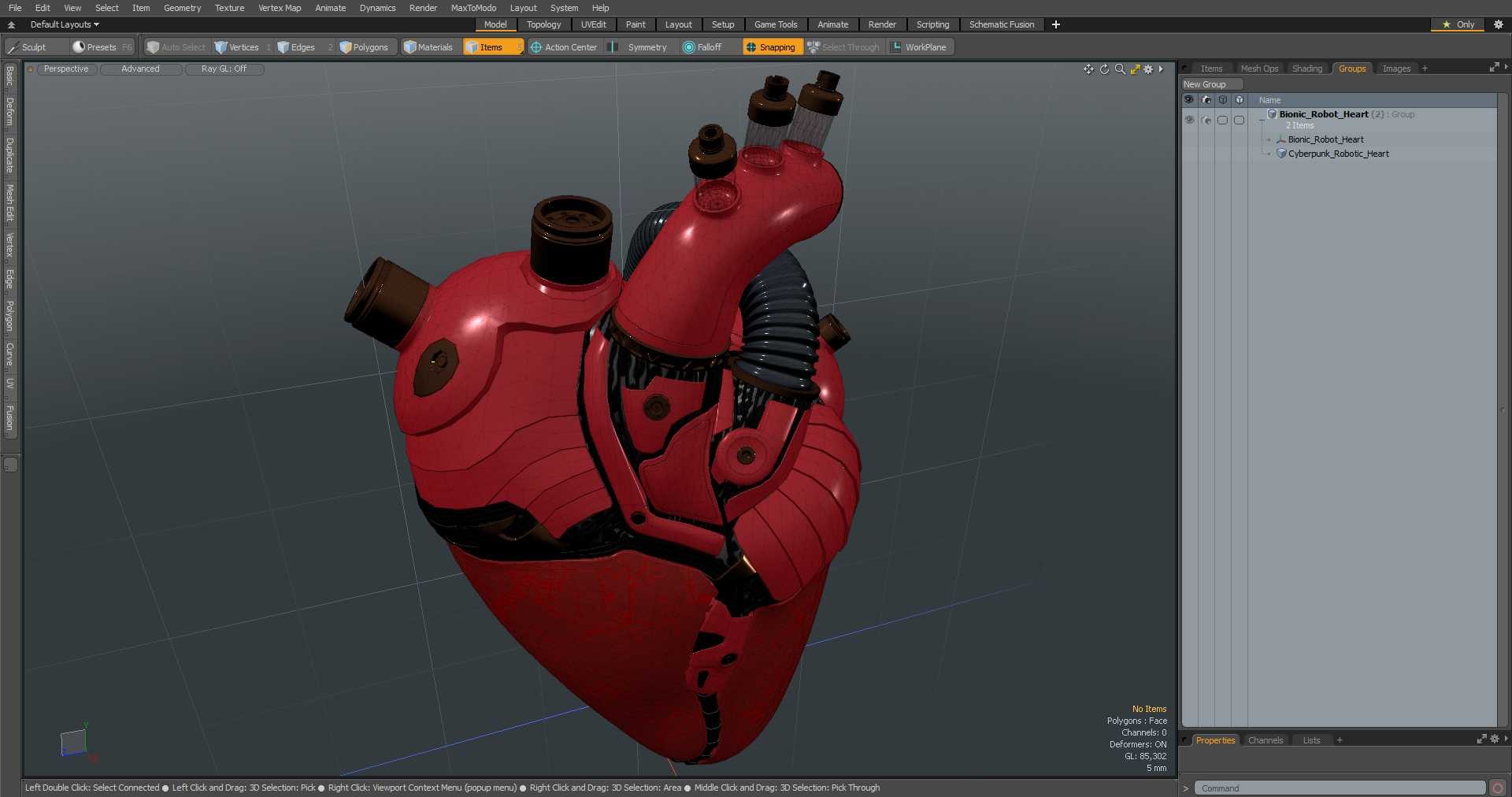Open the top-right settings gear

[x=1499, y=24]
